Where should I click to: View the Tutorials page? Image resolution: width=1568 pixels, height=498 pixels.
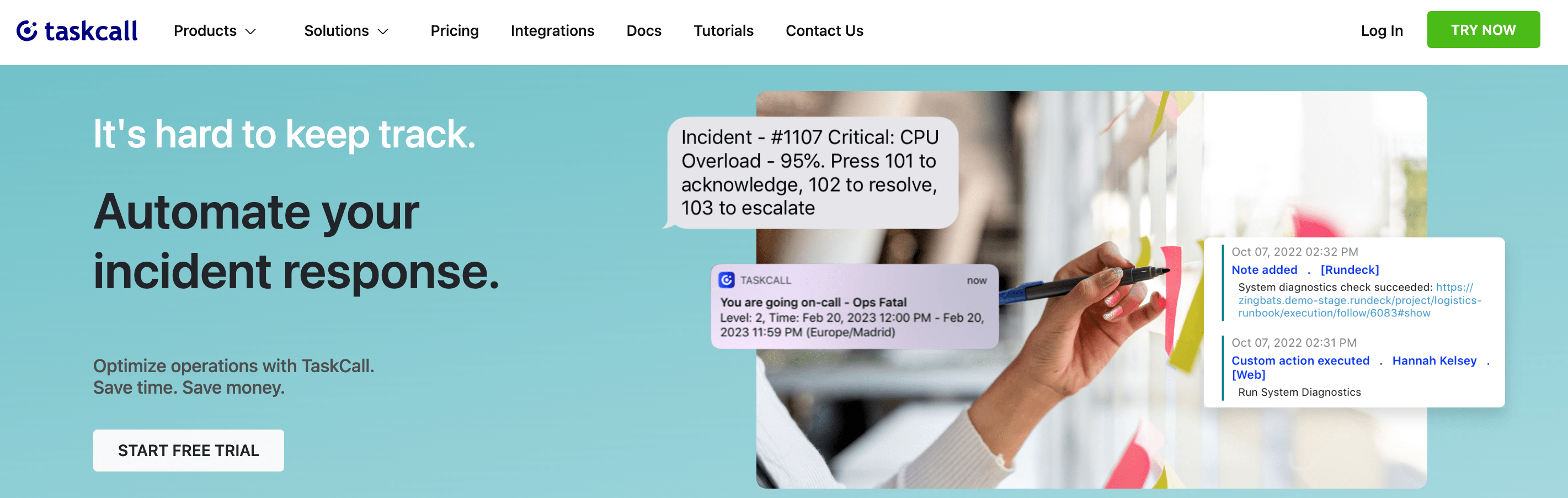[723, 30]
